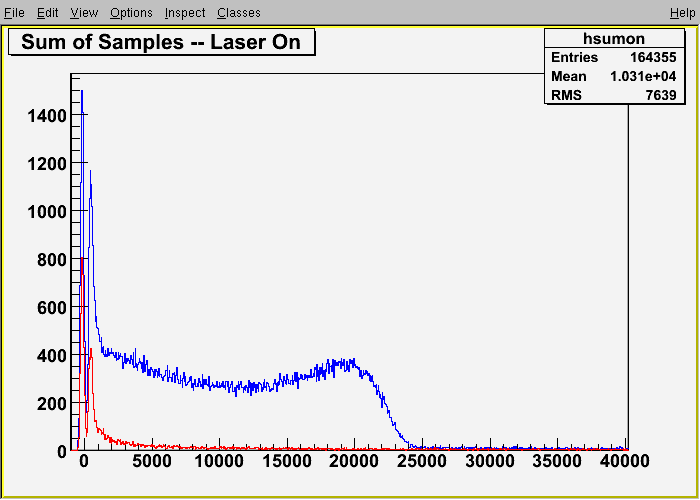
Task: Click the 40000 label on x-axis
Action: click(x=625, y=461)
